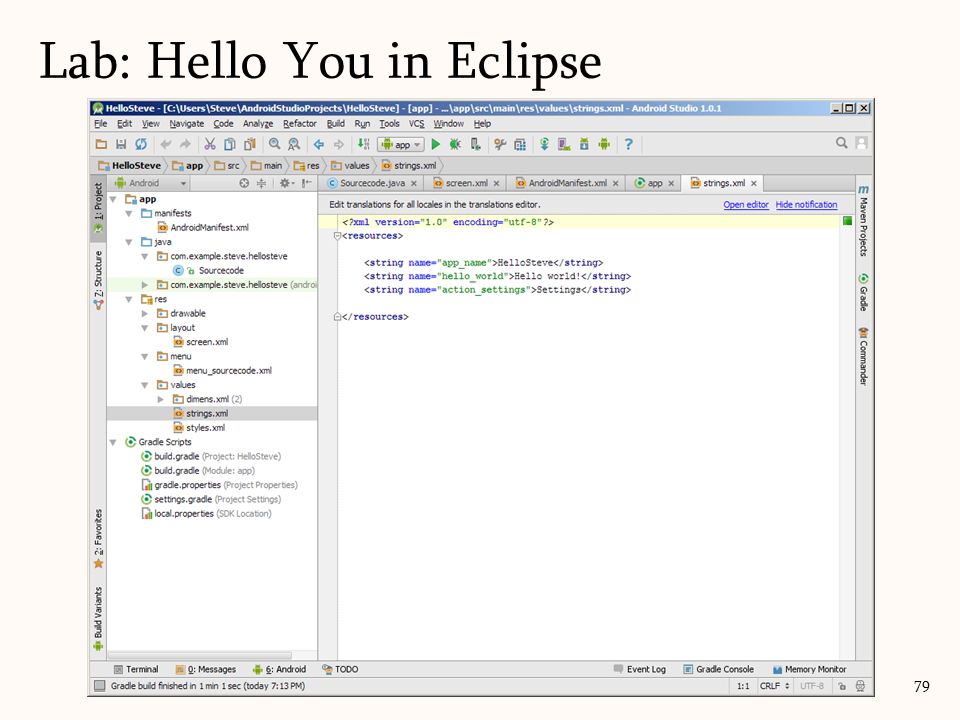Open Project panel gear settings dropdown
Image resolution: width=960 pixels, height=720 pixels.
pos(286,183)
